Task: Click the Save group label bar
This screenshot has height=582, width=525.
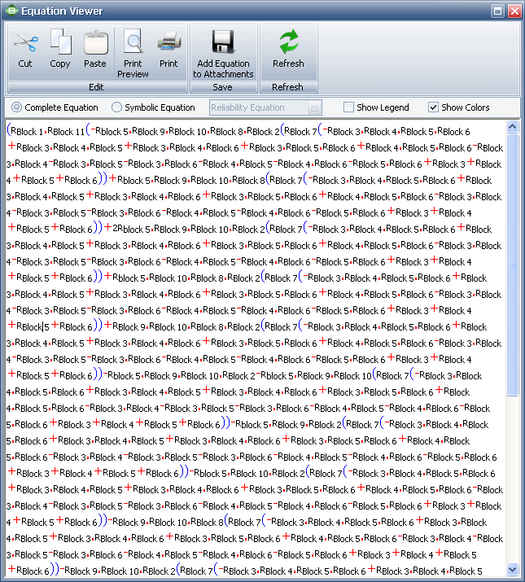Action: click(223, 87)
